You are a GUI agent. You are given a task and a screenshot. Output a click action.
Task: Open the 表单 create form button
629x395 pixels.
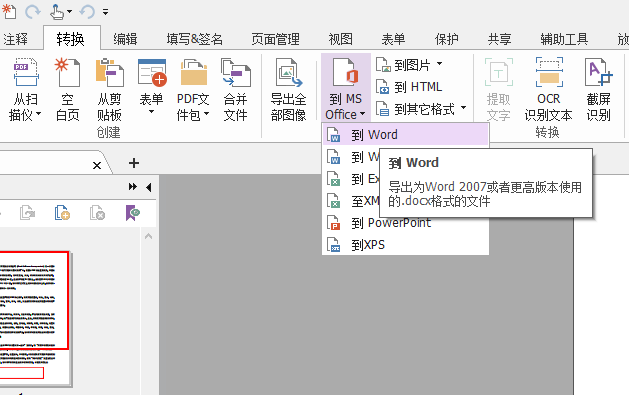(x=151, y=87)
